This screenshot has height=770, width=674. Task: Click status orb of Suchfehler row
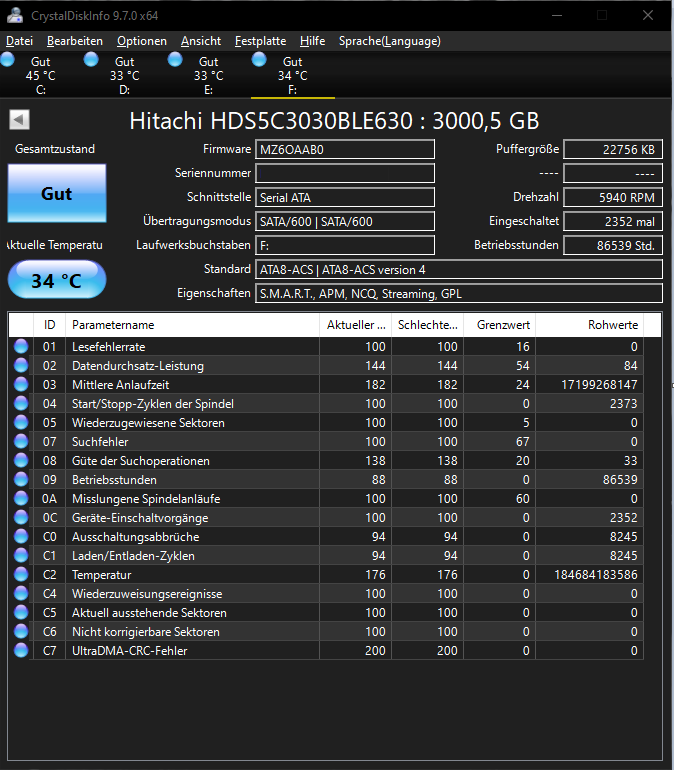coord(21,441)
